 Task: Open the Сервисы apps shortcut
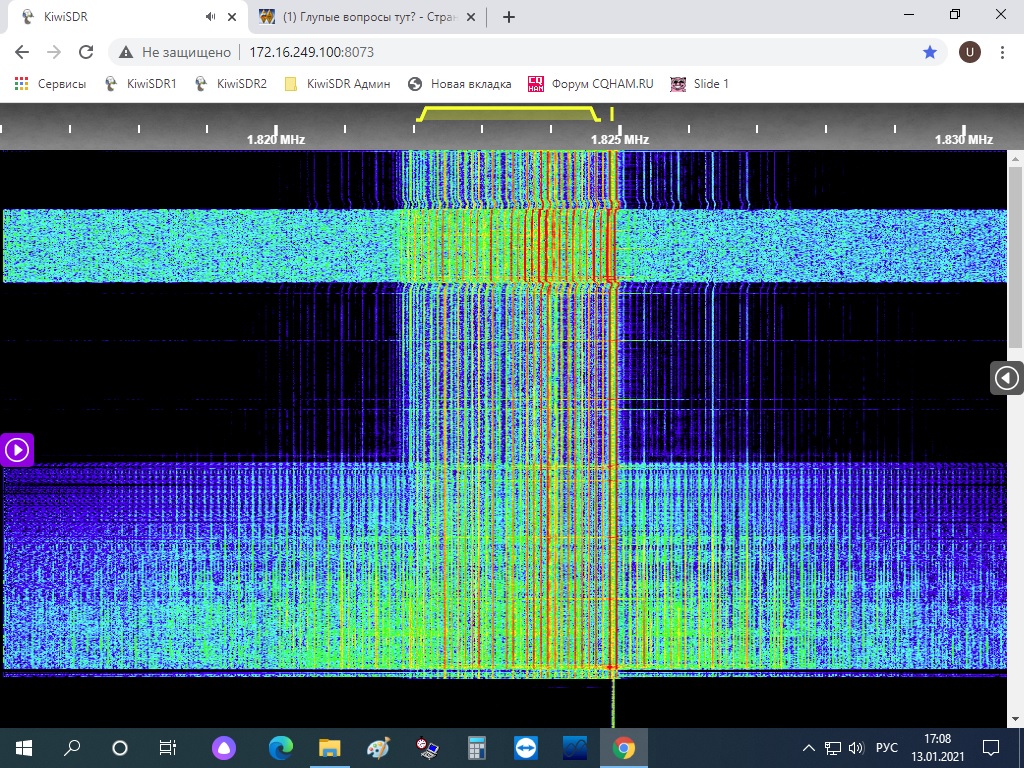tap(50, 84)
